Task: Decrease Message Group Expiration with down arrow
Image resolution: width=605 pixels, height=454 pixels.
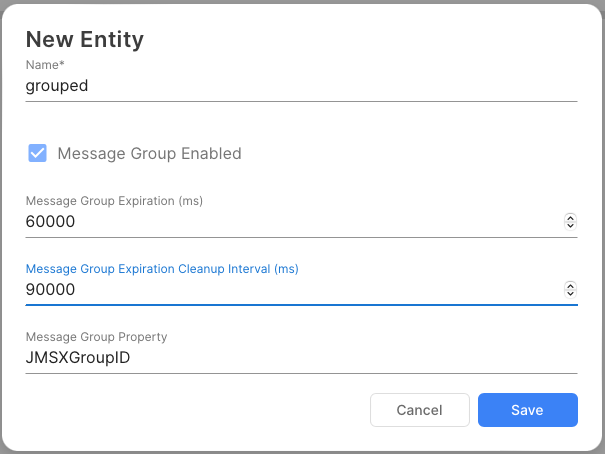Action: [x=570, y=226]
